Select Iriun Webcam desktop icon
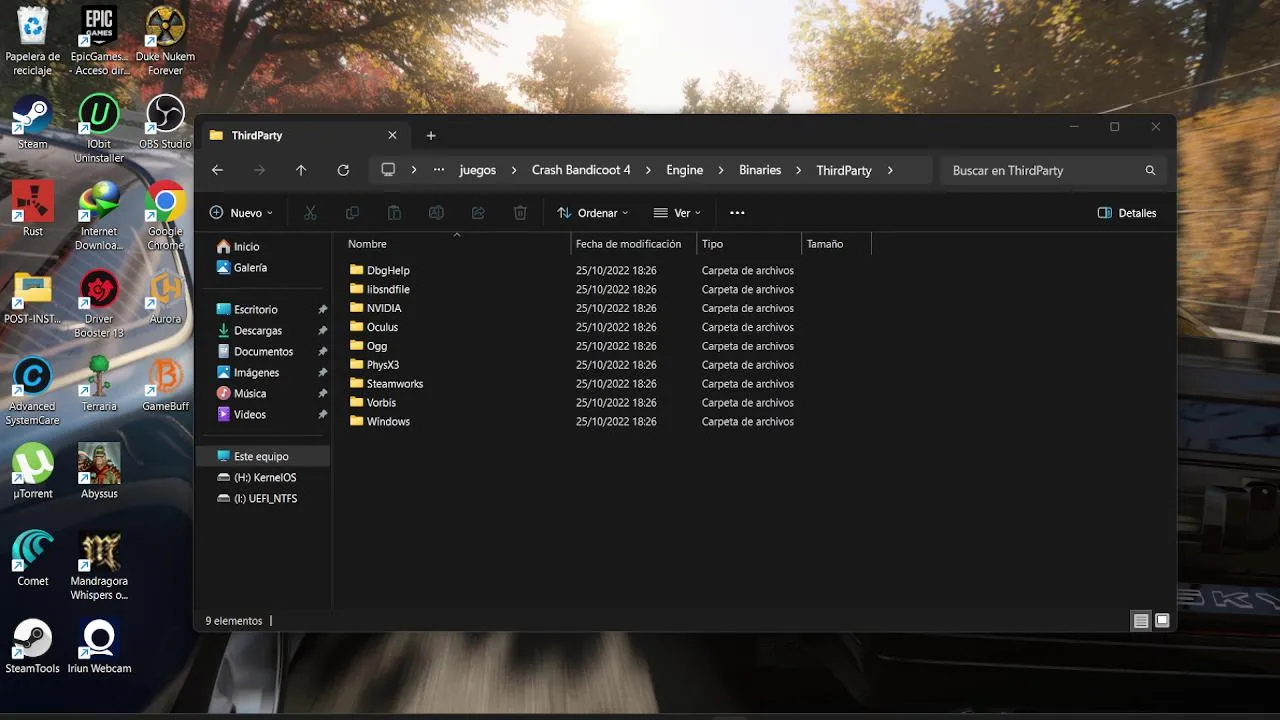Viewport: 1280px width, 720px height. click(99, 646)
